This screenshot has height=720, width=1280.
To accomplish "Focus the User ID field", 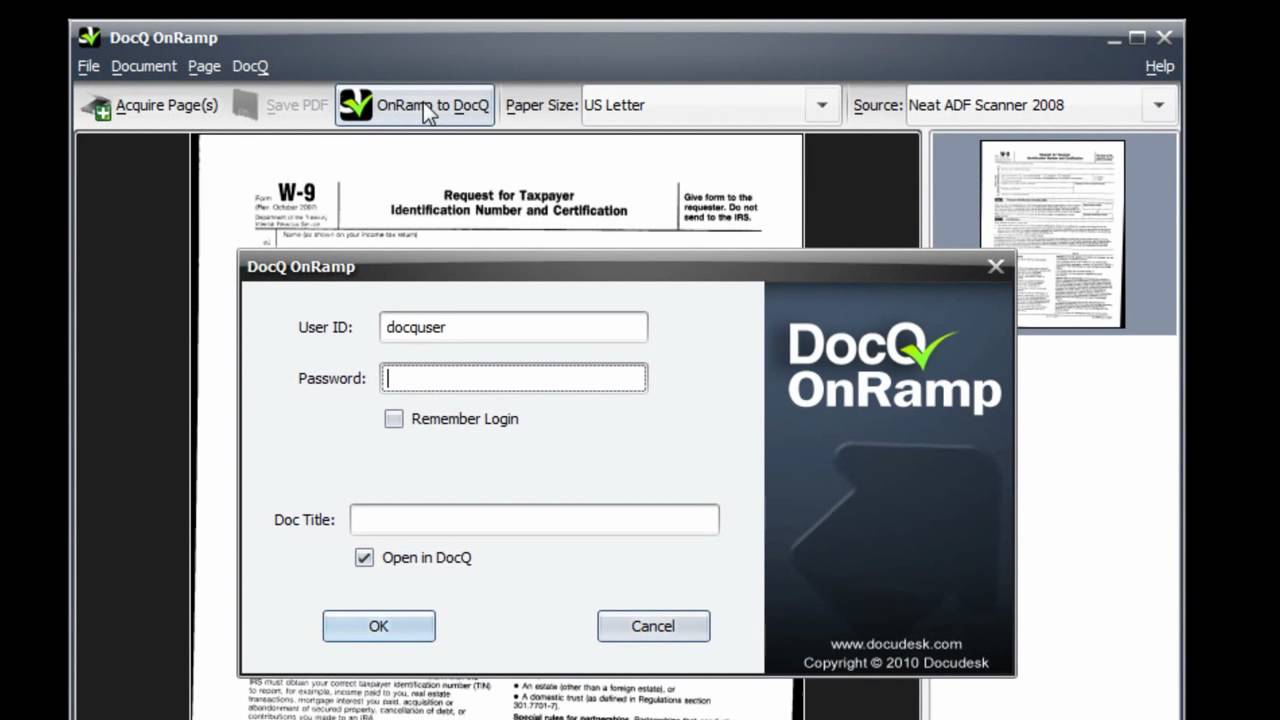I will [x=514, y=327].
